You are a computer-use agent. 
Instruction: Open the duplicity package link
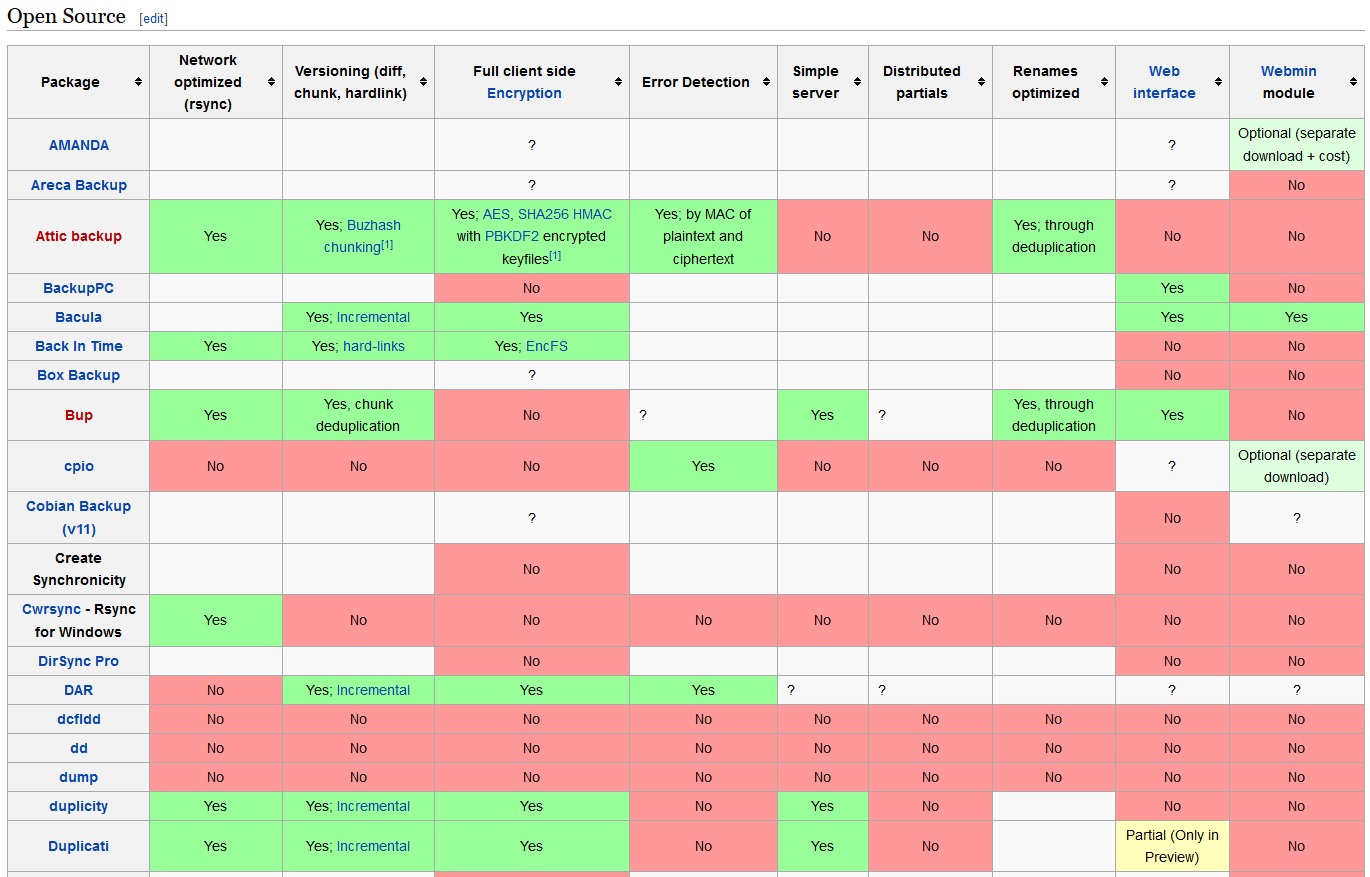tap(79, 806)
